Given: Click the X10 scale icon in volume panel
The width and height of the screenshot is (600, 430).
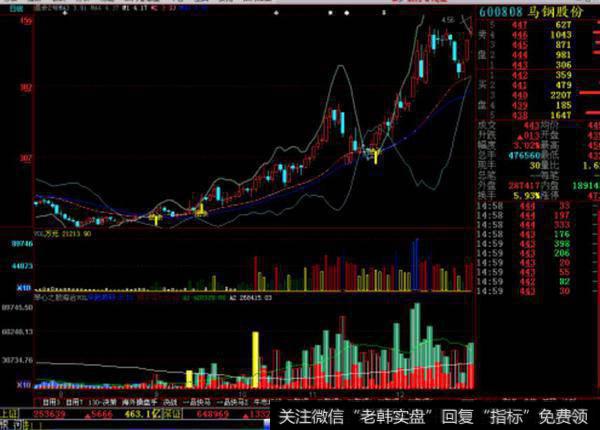Looking at the screenshot, I should pyautogui.click(x=24, y=288).
